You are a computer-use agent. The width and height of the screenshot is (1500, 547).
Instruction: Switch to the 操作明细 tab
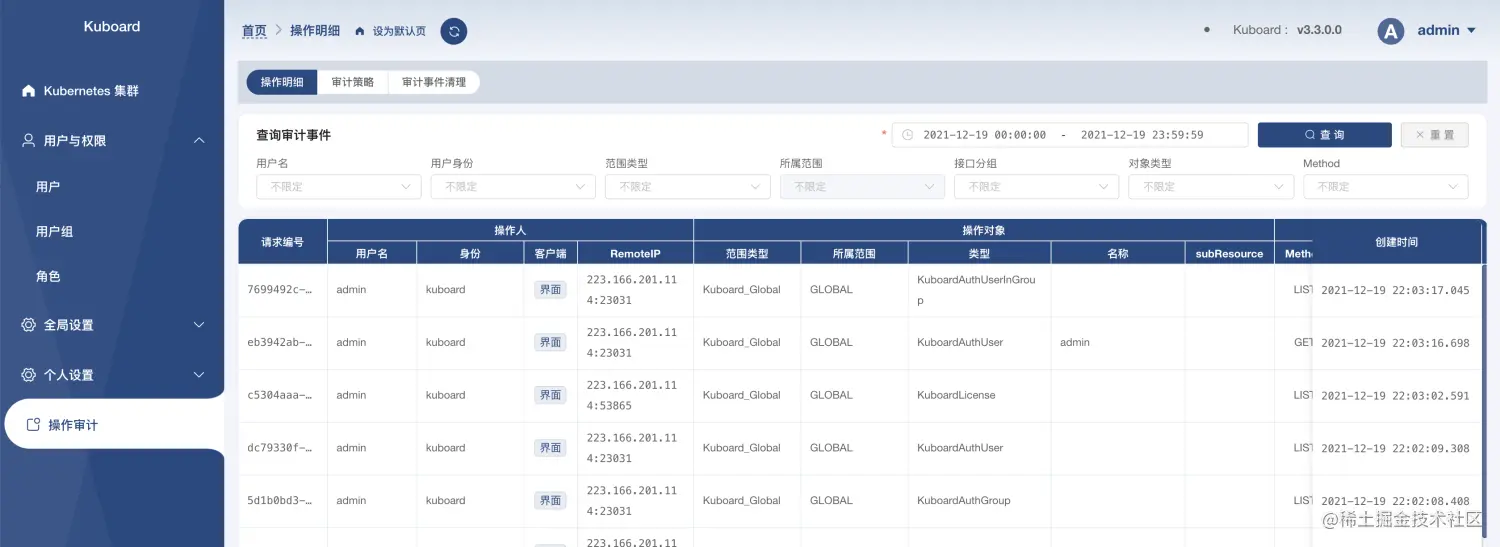coord(282,82)
